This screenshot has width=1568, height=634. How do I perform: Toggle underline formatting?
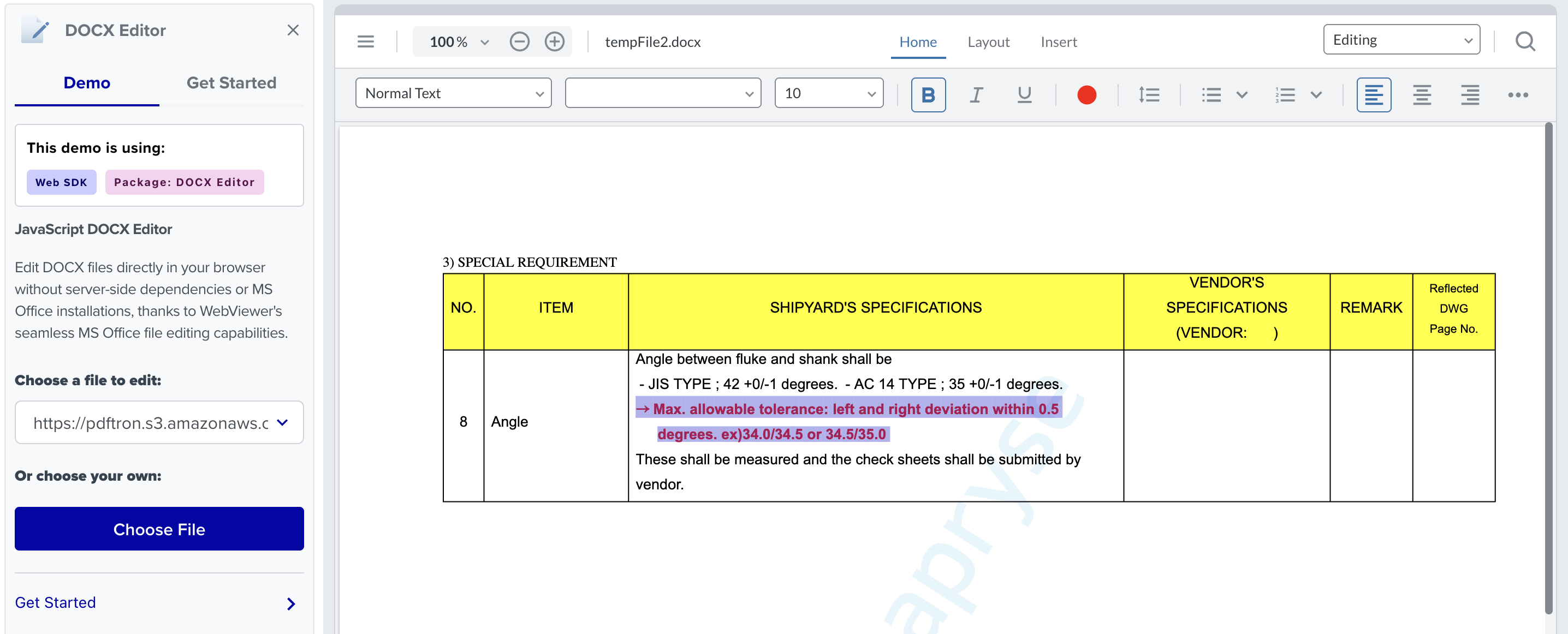pyautogui.click(x=1024, y=94)
